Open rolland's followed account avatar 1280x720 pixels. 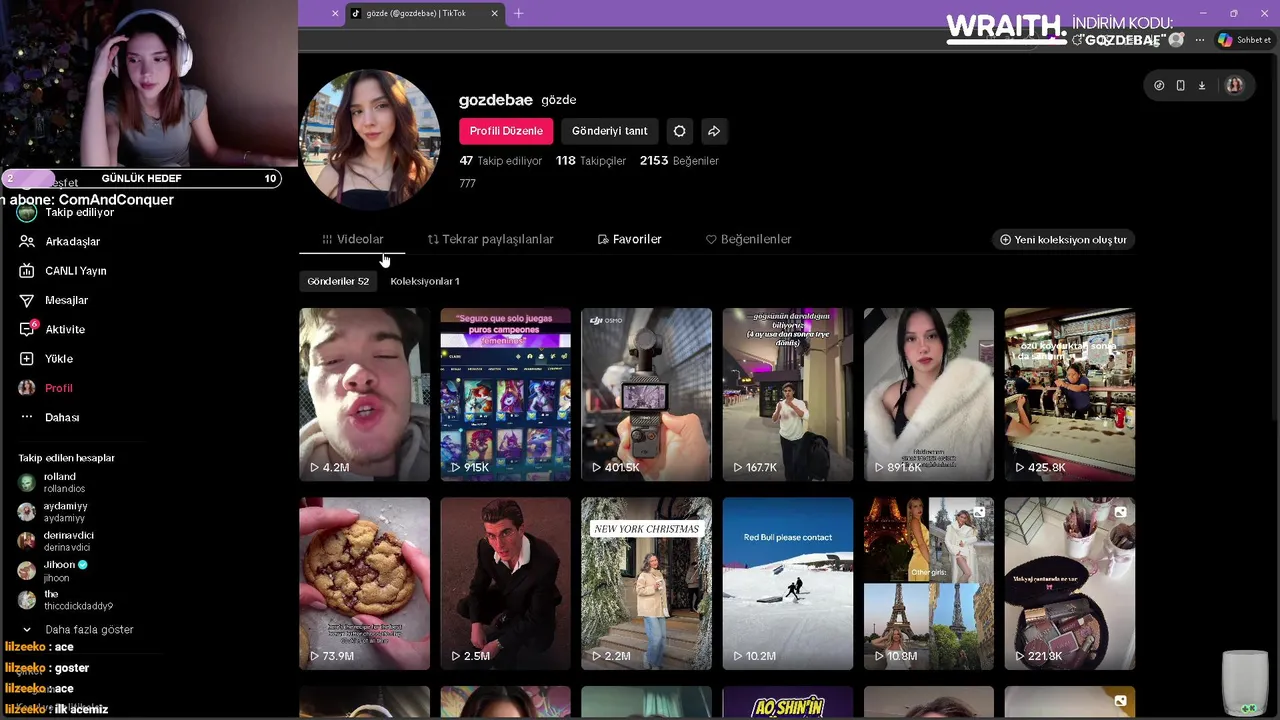pos(27,483)
